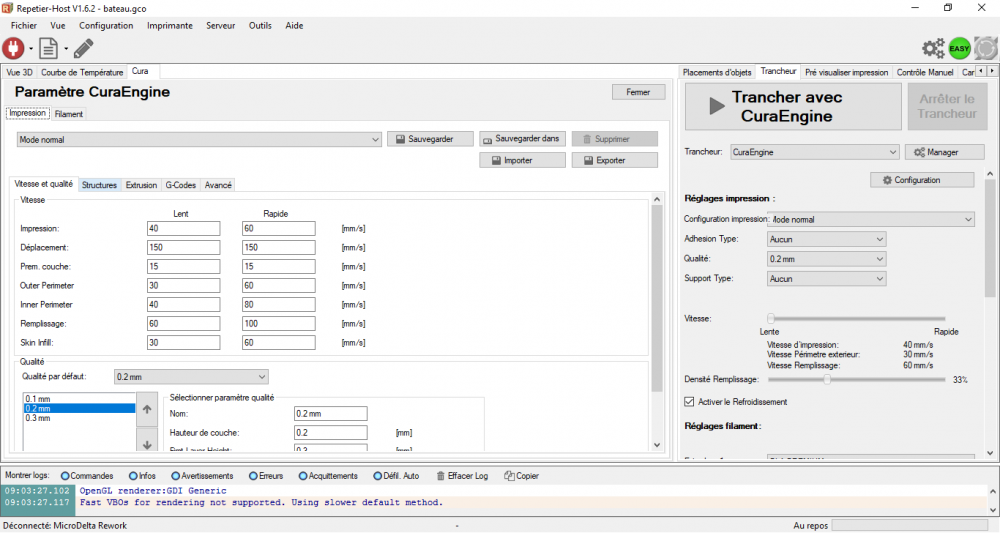This screenshot has height=533, width=1000.
Task: Open the Imprimante menu
Action: click(170, 26)
